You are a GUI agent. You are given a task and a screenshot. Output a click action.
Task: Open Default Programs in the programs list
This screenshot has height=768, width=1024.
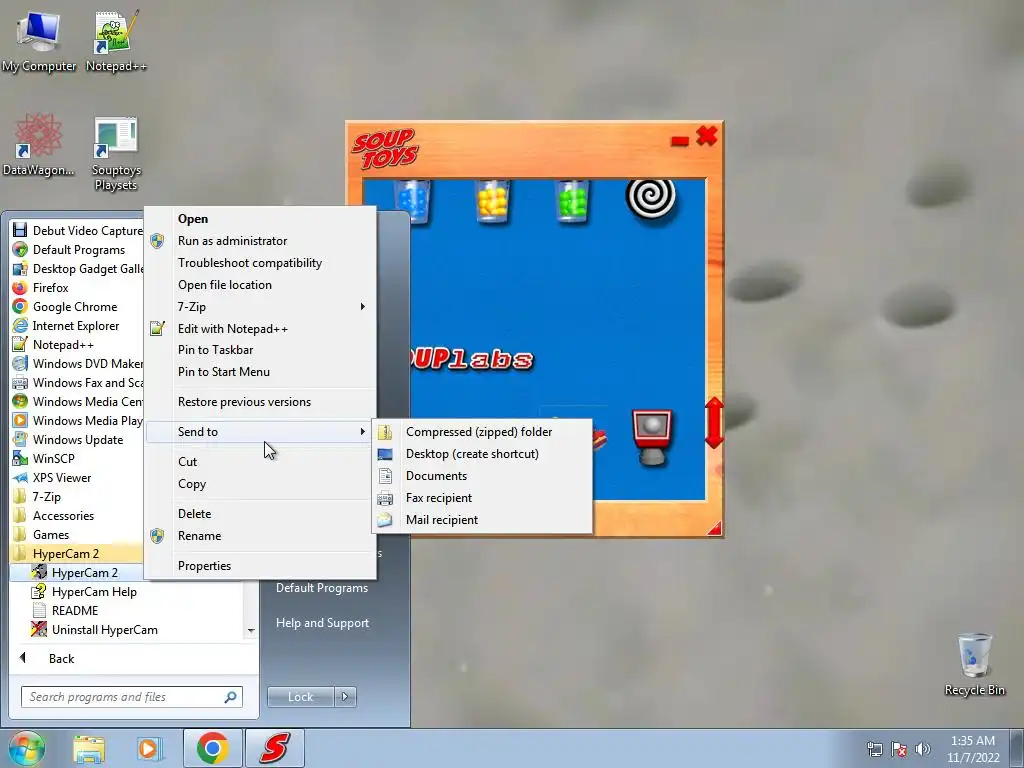pyautogui.click(x=77, y=249)
